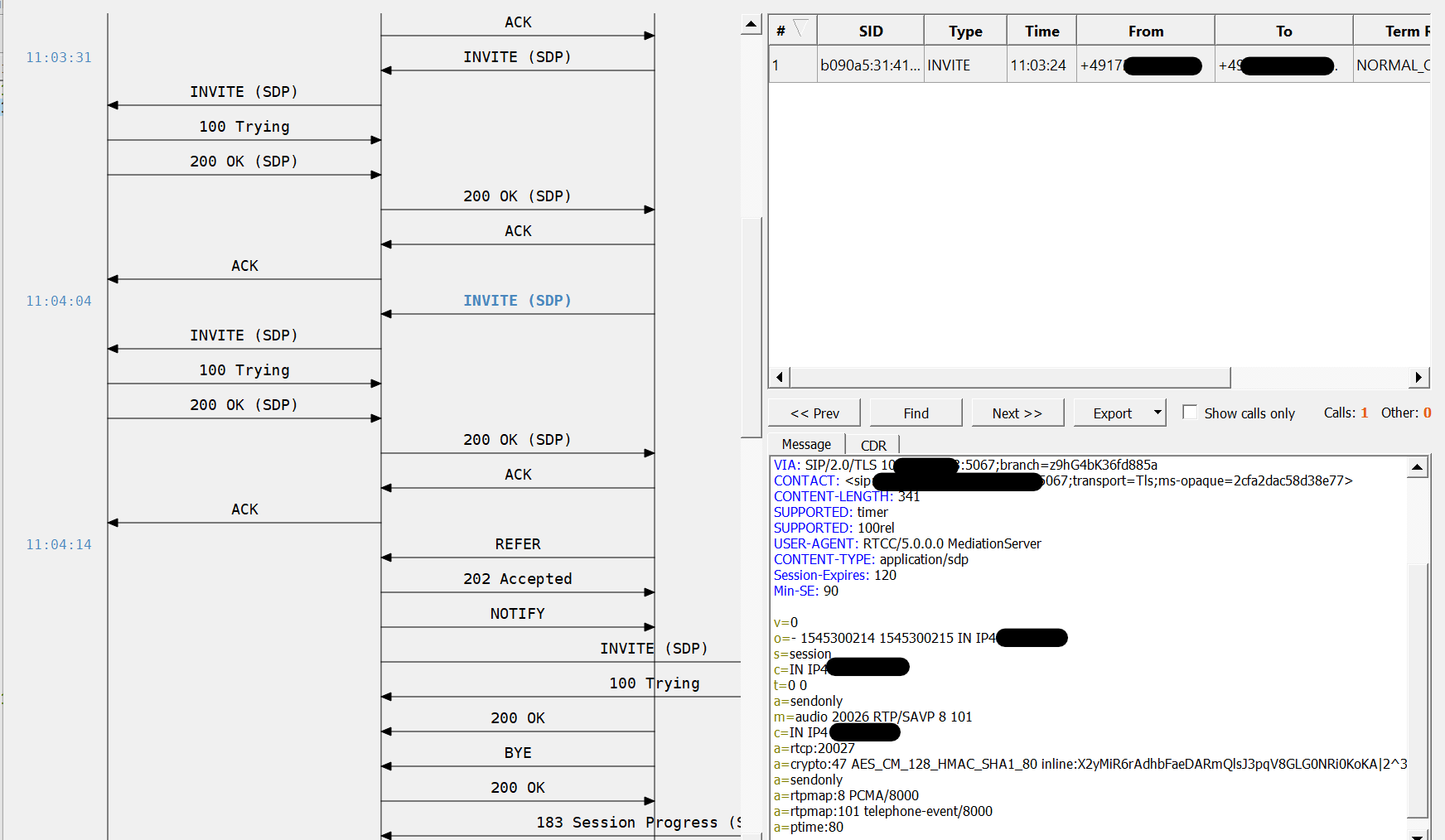
Task: Switch to the CDR tab
Action: point(872,446)
